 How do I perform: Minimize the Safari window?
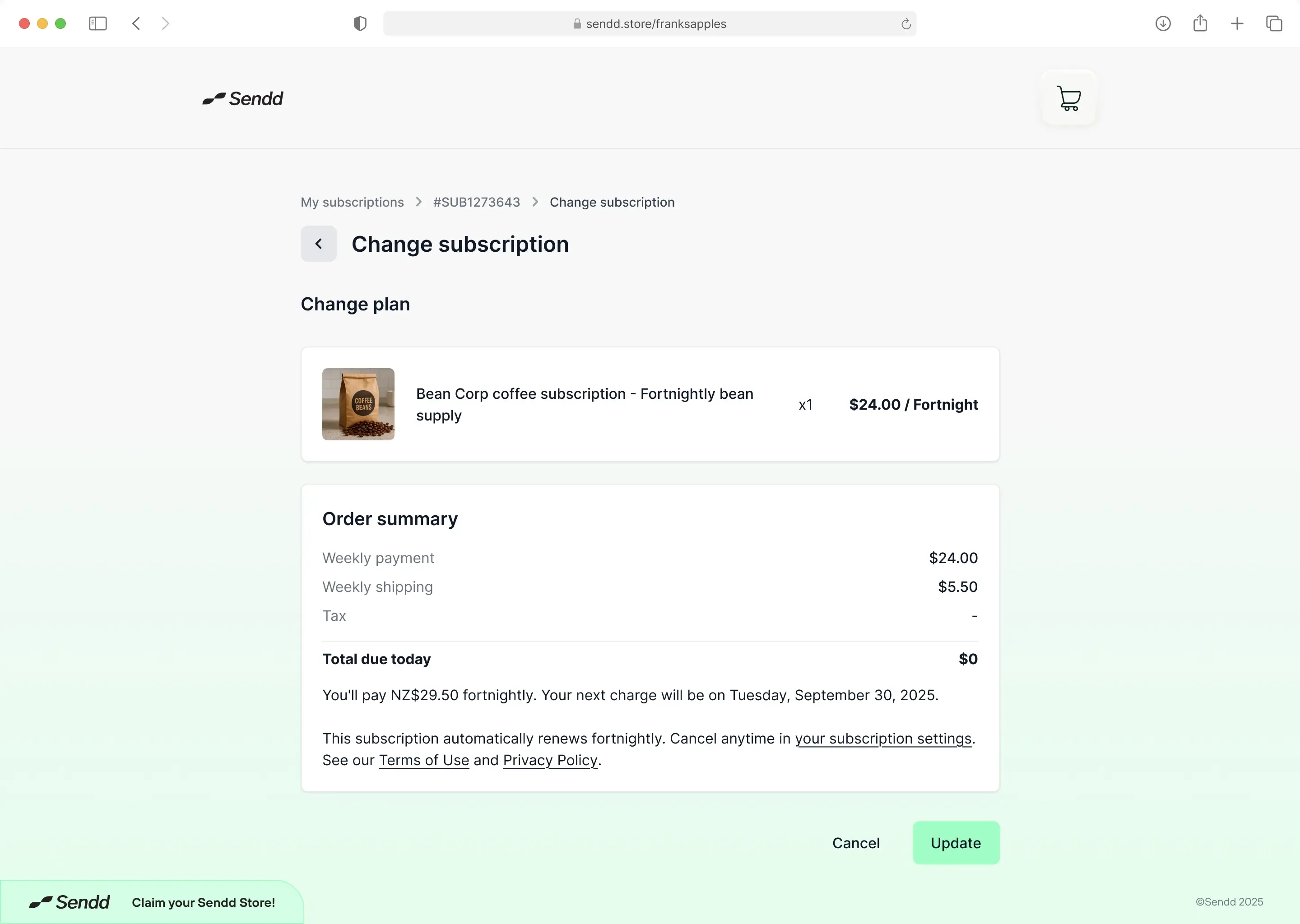pyautogui.click(x=42, y=23)
